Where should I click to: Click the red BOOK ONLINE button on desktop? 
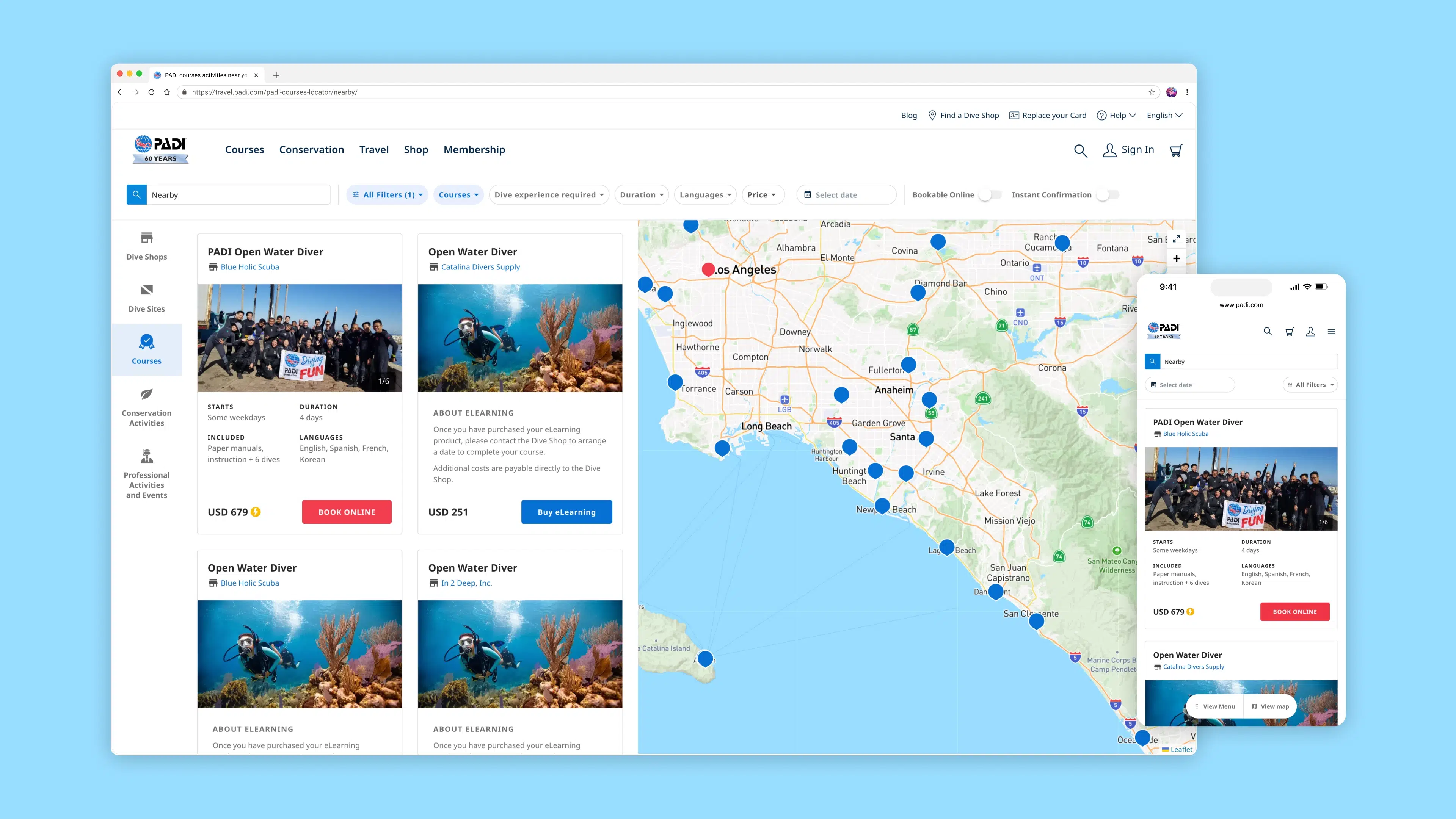coord(347,512)
